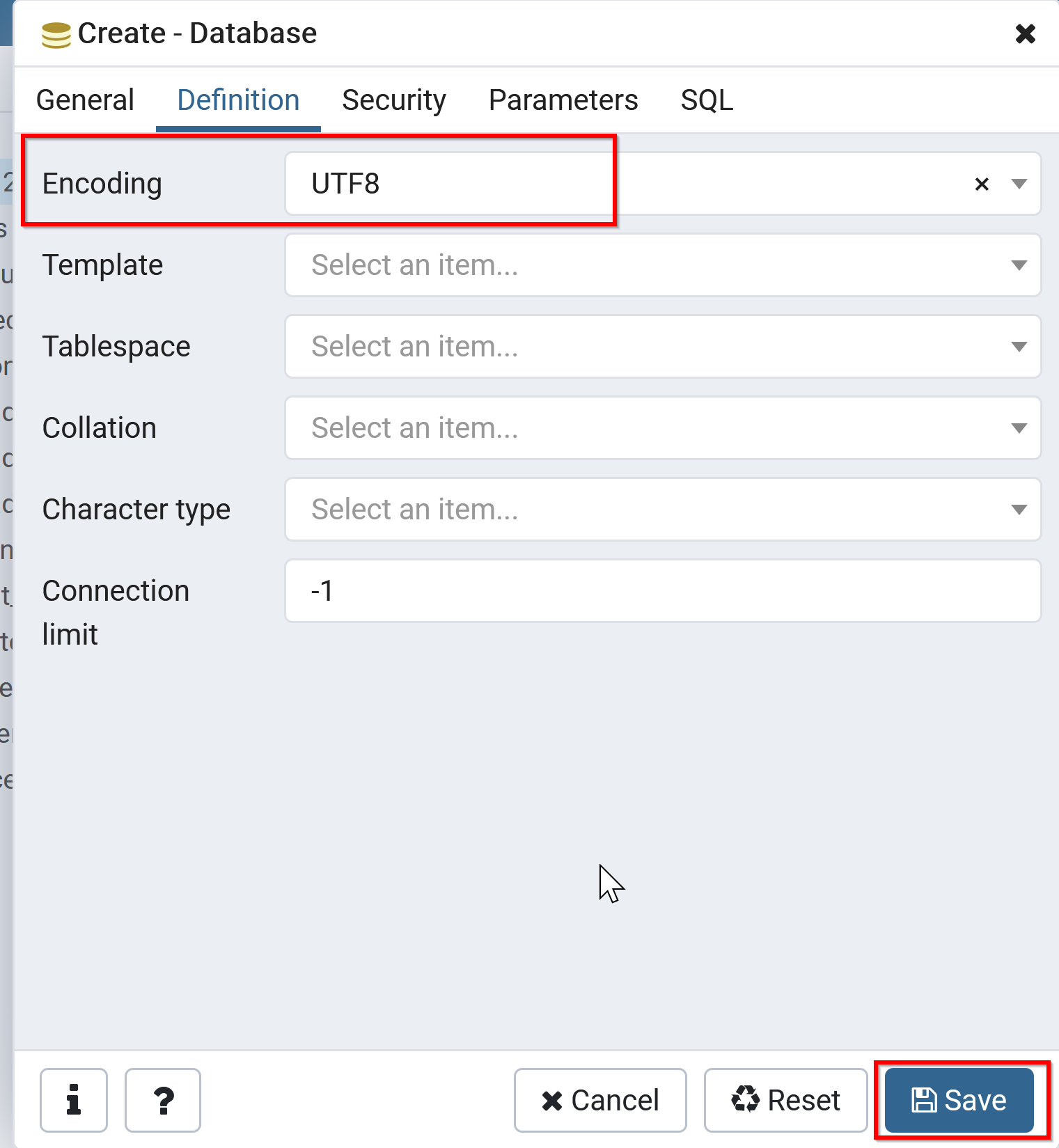Click the Connection limit input field

[x=661, y=591]
